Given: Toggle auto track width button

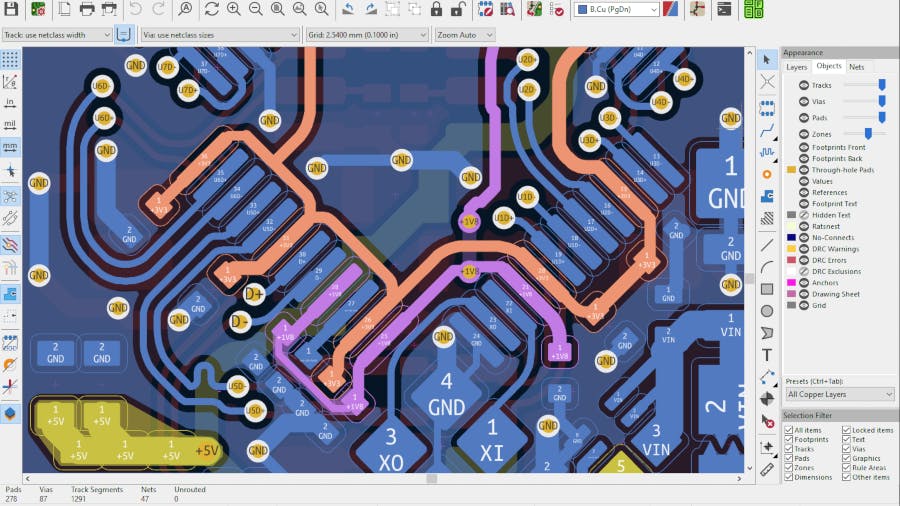Looking at the screenshot, I should (123, 34).
